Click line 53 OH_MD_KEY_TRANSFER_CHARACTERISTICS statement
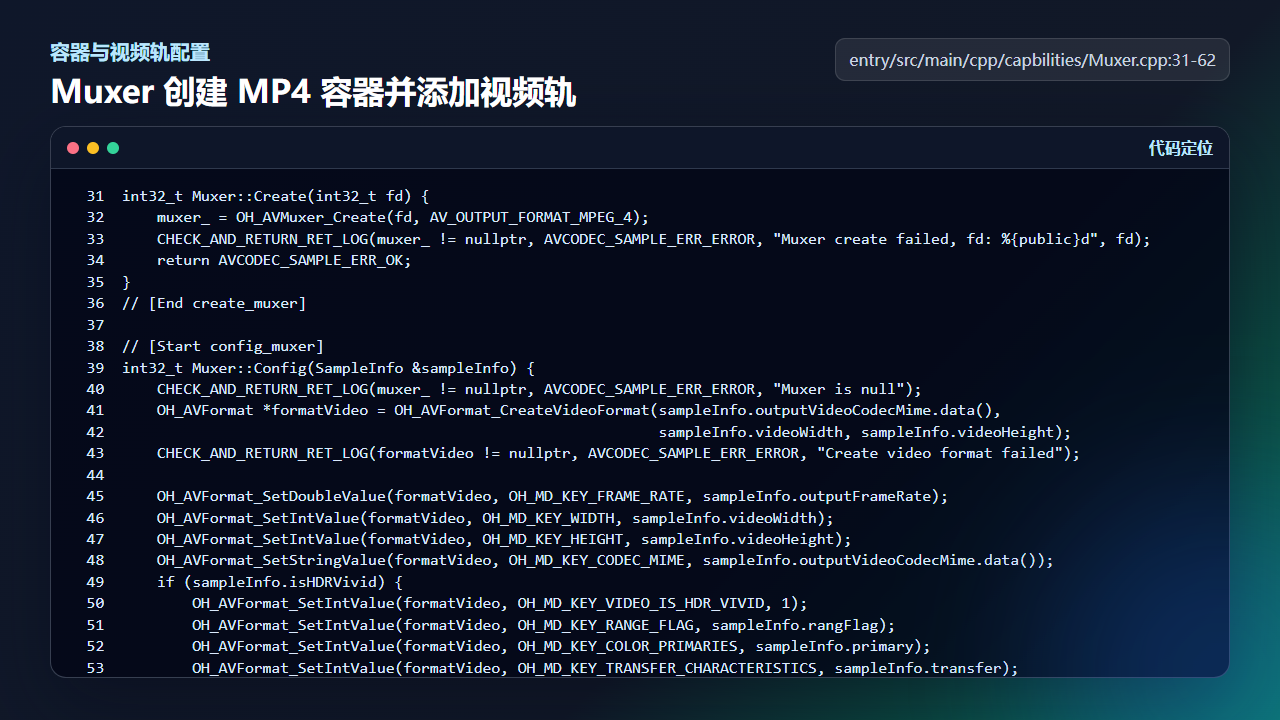The image size is (1280, 720). point(605,668)
